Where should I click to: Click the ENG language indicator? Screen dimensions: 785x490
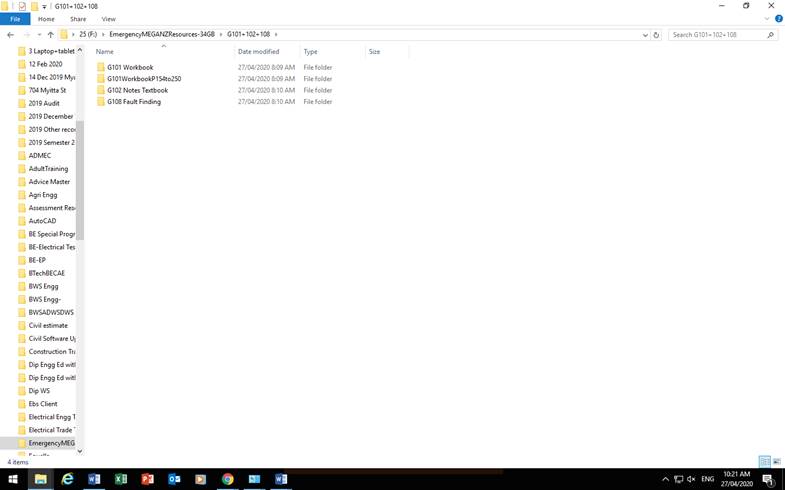coord(707,479)
